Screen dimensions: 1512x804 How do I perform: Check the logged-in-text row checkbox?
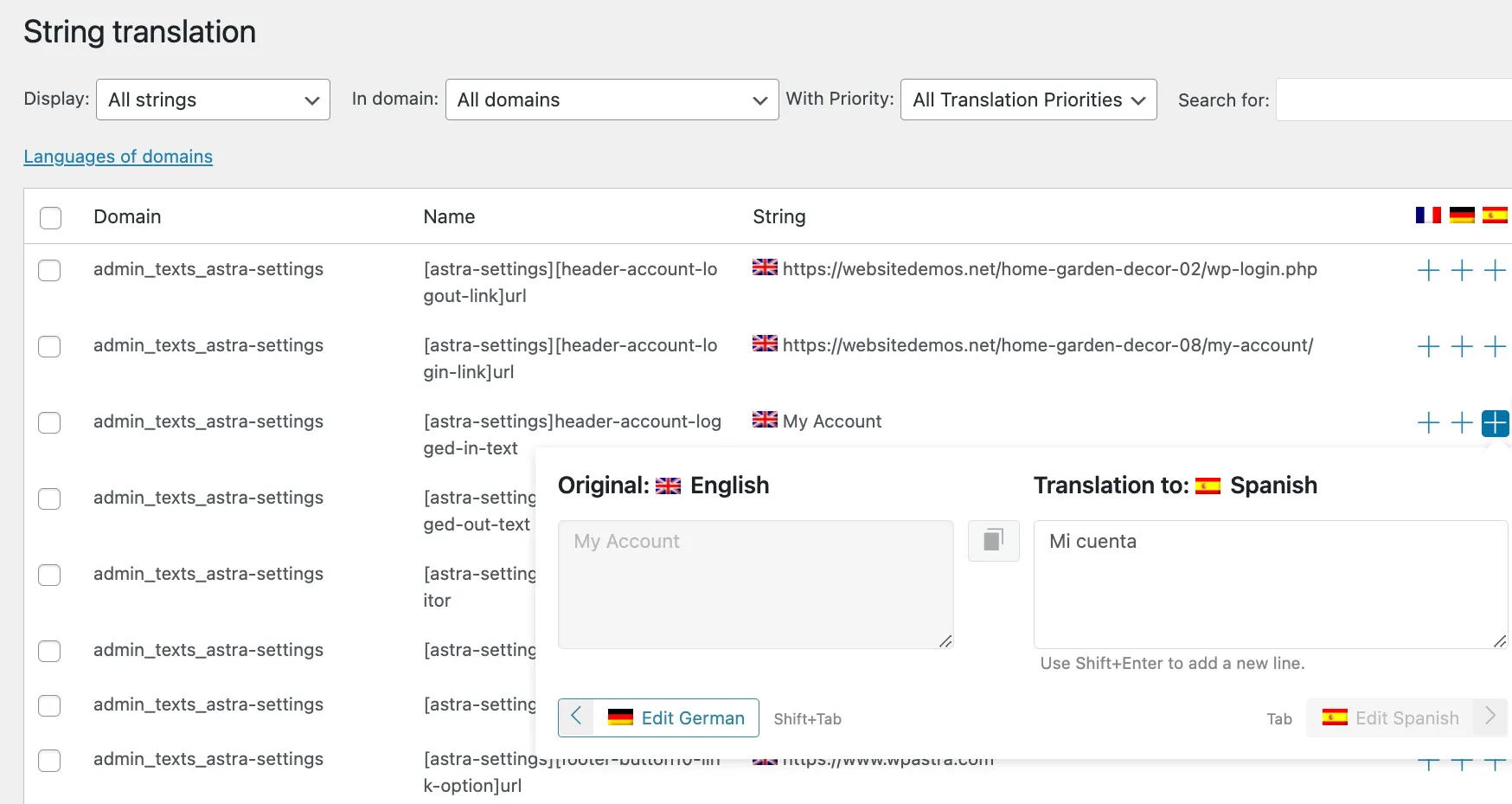pyautogui.click(x=49, y=423)
